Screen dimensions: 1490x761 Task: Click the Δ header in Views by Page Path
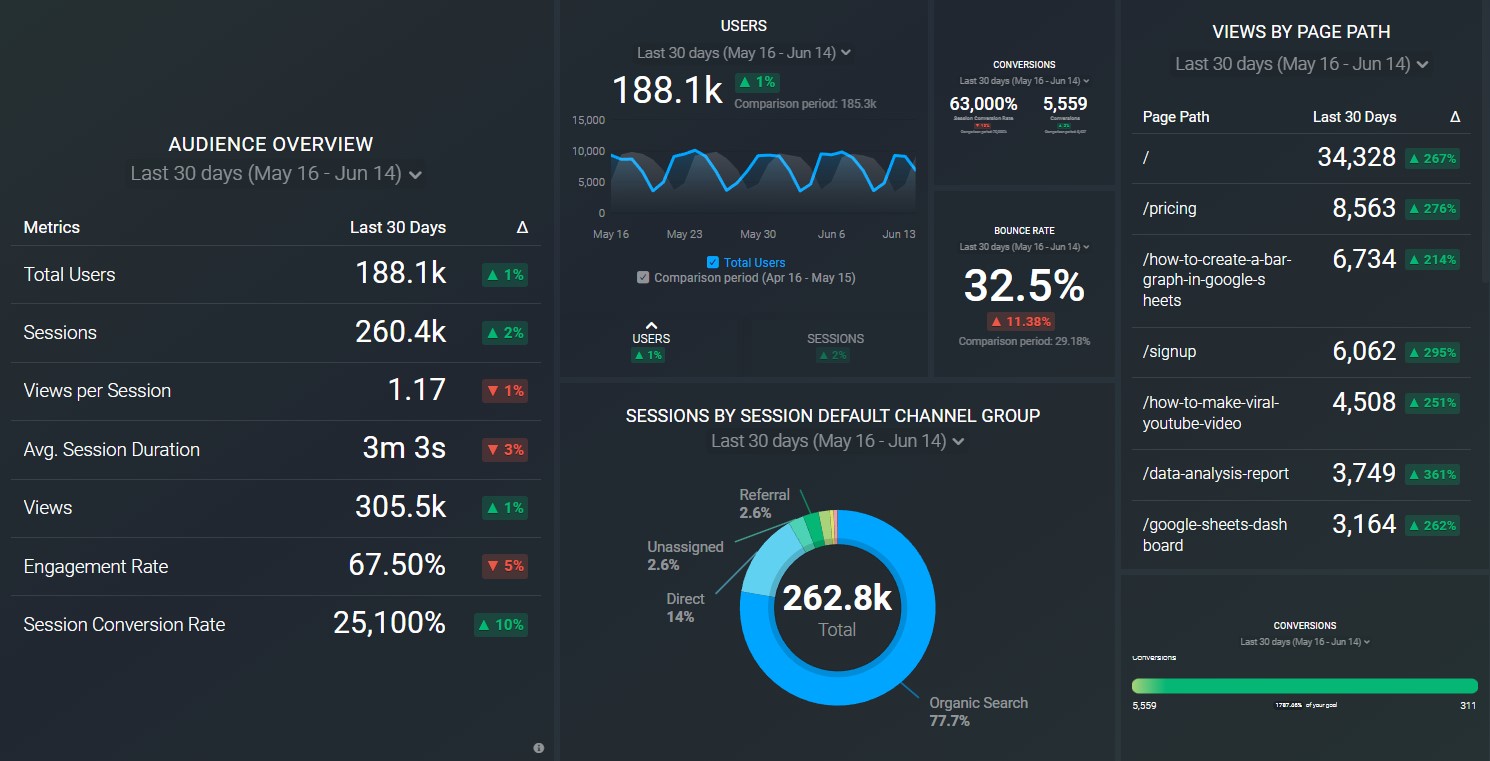pyautogui.click(x=1455, y=117)
